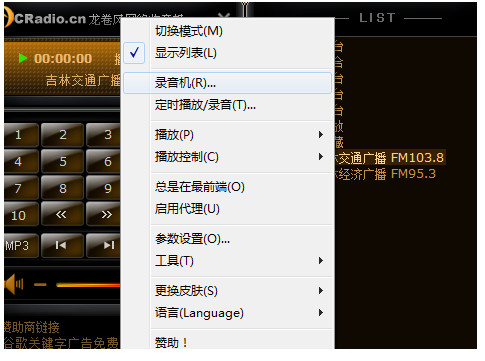
Task: Expand the 播放(P) submenu
Action: tap(228, 135)
